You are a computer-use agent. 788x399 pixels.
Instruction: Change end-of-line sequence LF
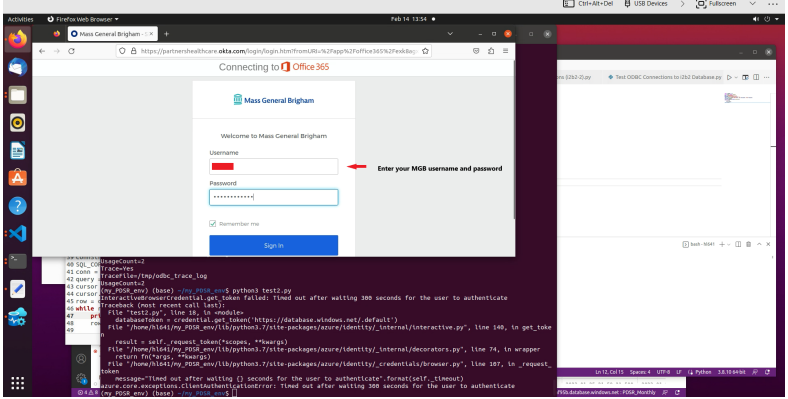click(x=678, y=372)
